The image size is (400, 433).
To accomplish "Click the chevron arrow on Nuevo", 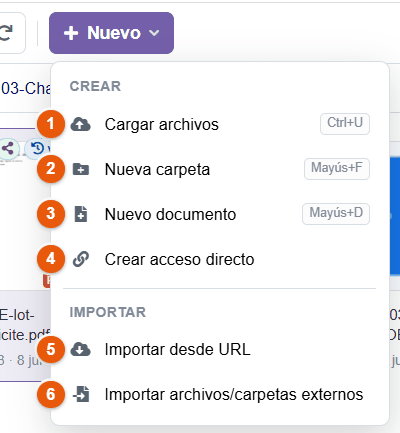I will pyautogui.click(x=154, y=33).
